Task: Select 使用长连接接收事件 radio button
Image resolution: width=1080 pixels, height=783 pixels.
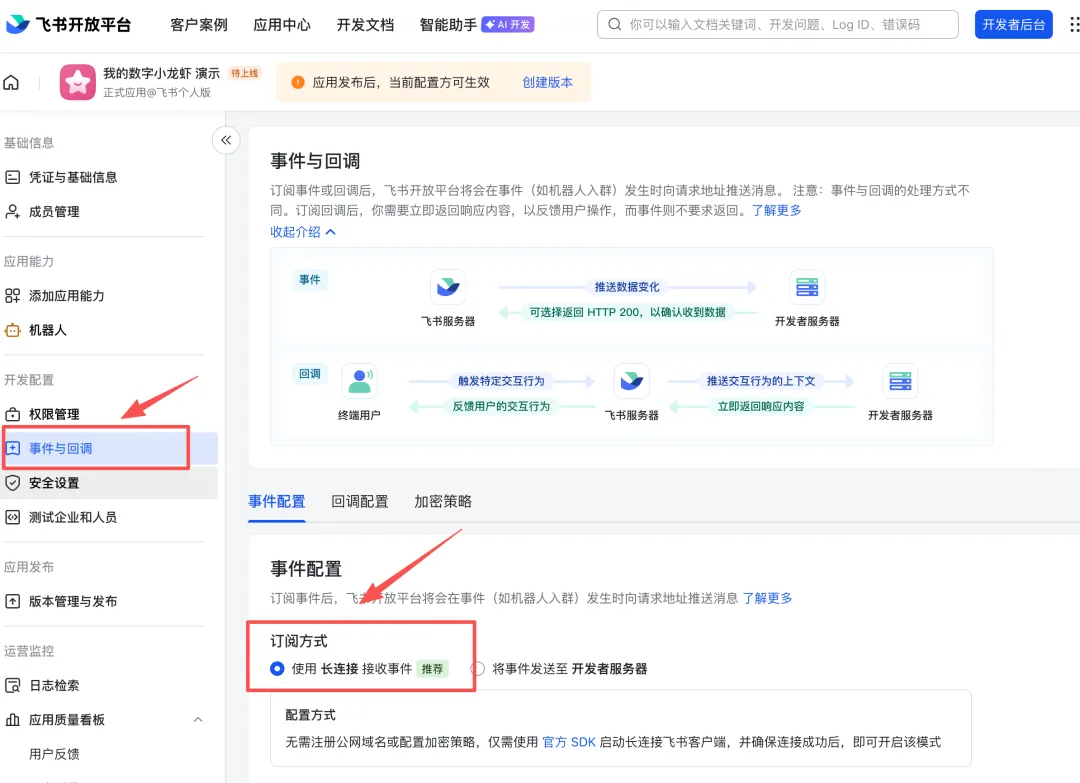Action: (277, 669)
